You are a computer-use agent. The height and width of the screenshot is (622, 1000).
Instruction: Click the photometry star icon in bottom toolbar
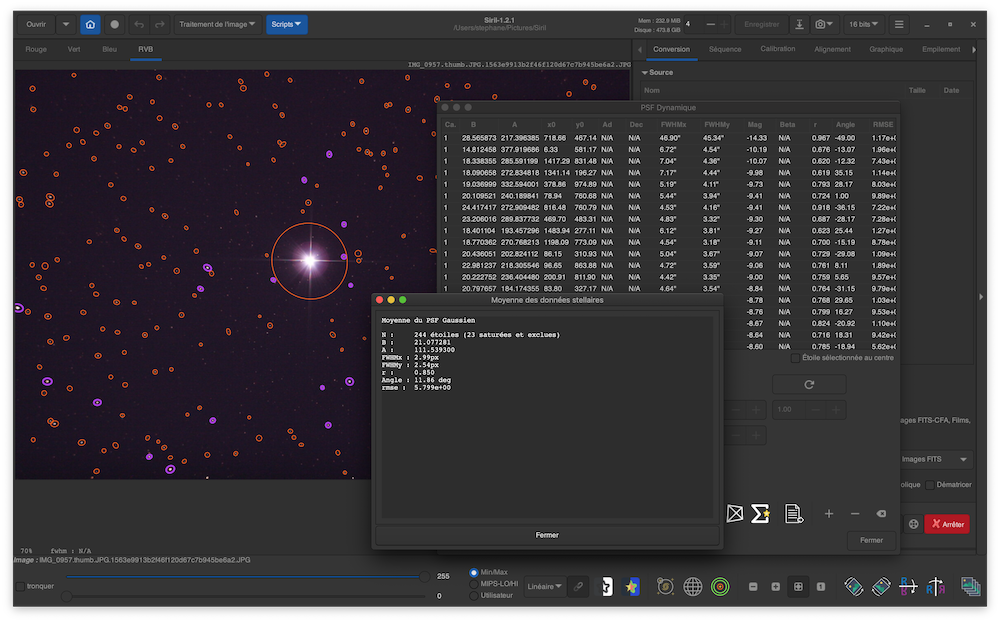point(632,586)
